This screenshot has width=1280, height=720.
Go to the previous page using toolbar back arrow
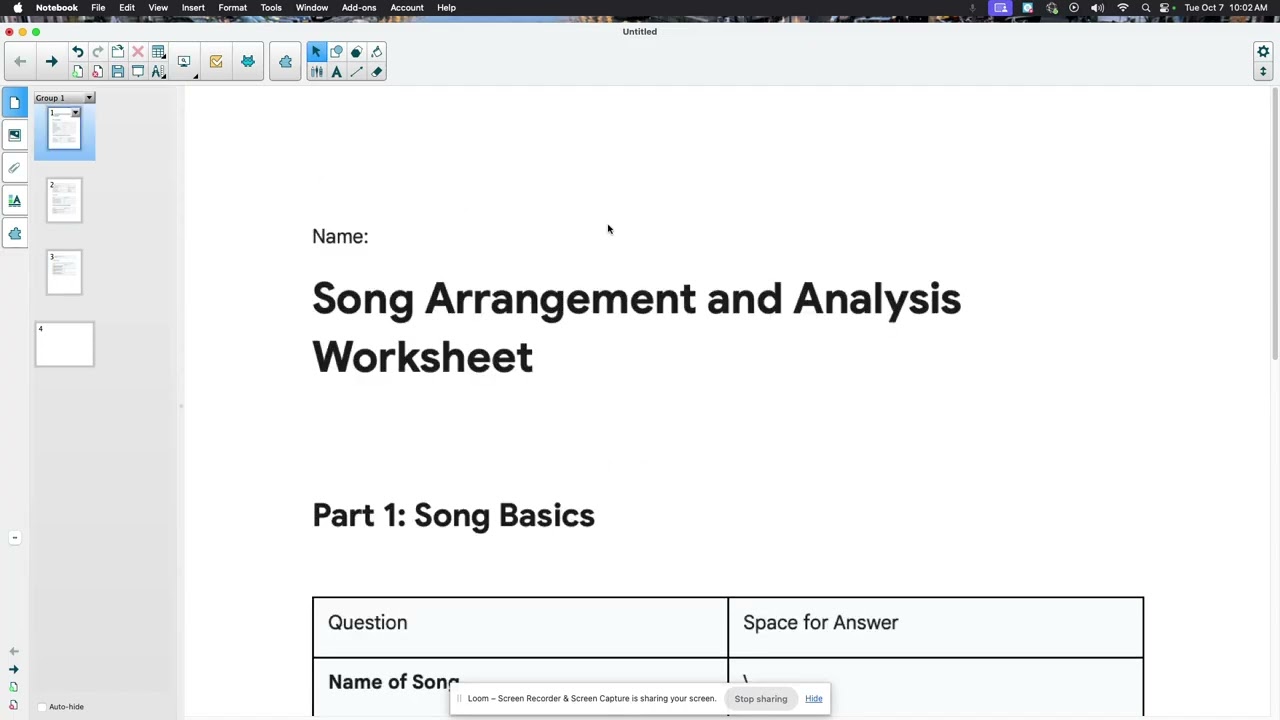click(x=20, y=62)
